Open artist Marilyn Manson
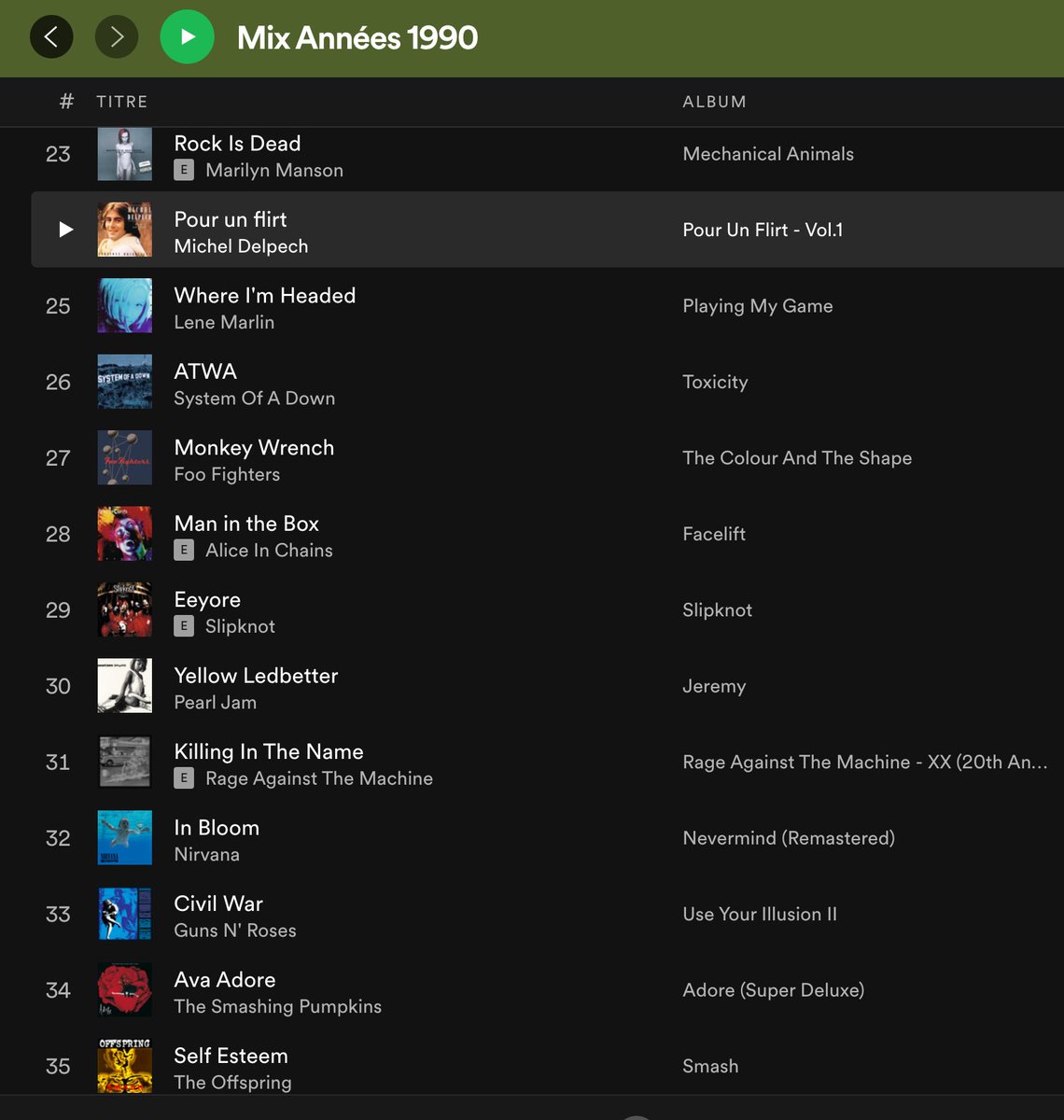The height and width of the screenshot is (1120, 1064). tap(274, 171)
